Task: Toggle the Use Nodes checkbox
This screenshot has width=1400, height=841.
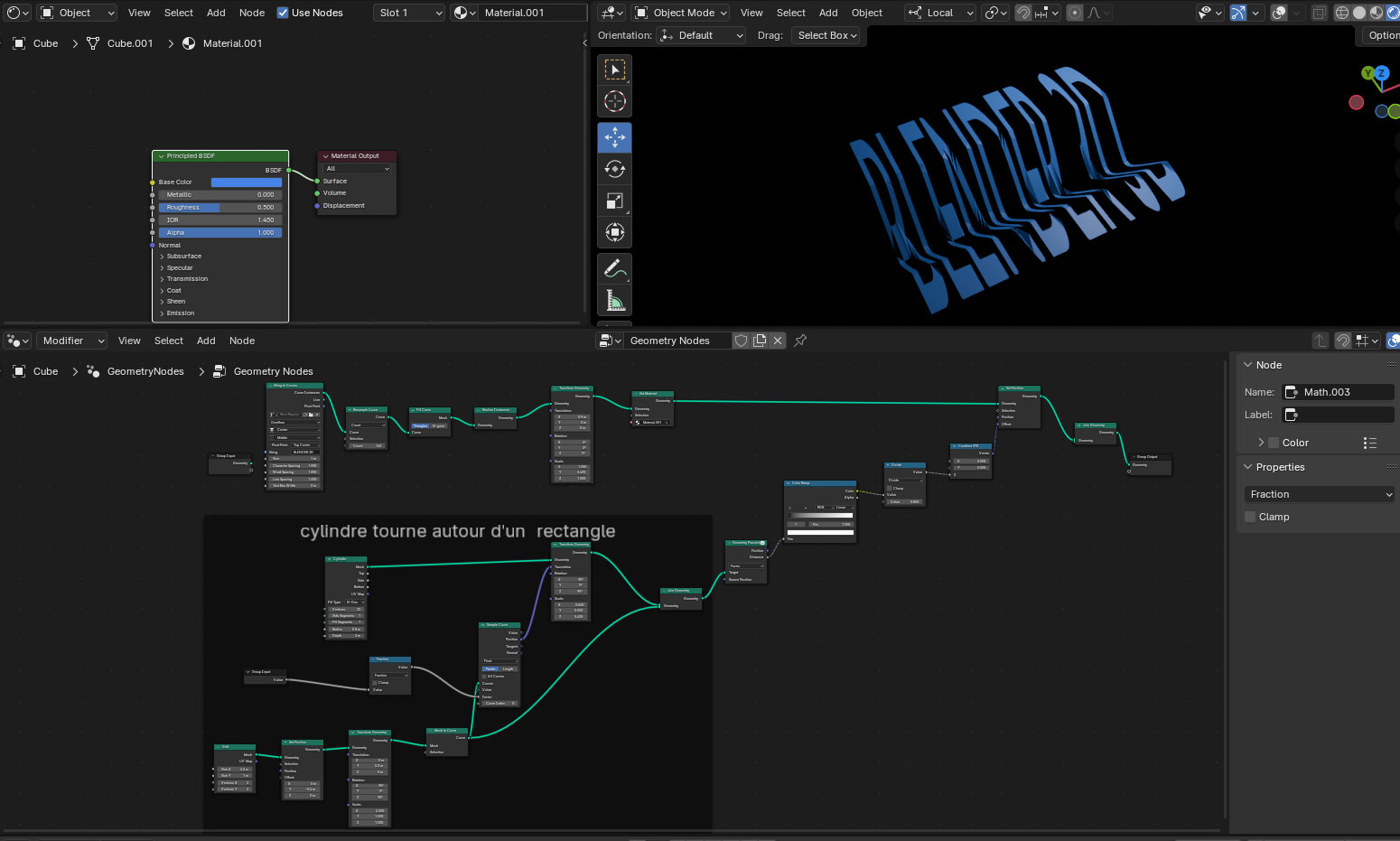Action: click(x=283, y=13)
